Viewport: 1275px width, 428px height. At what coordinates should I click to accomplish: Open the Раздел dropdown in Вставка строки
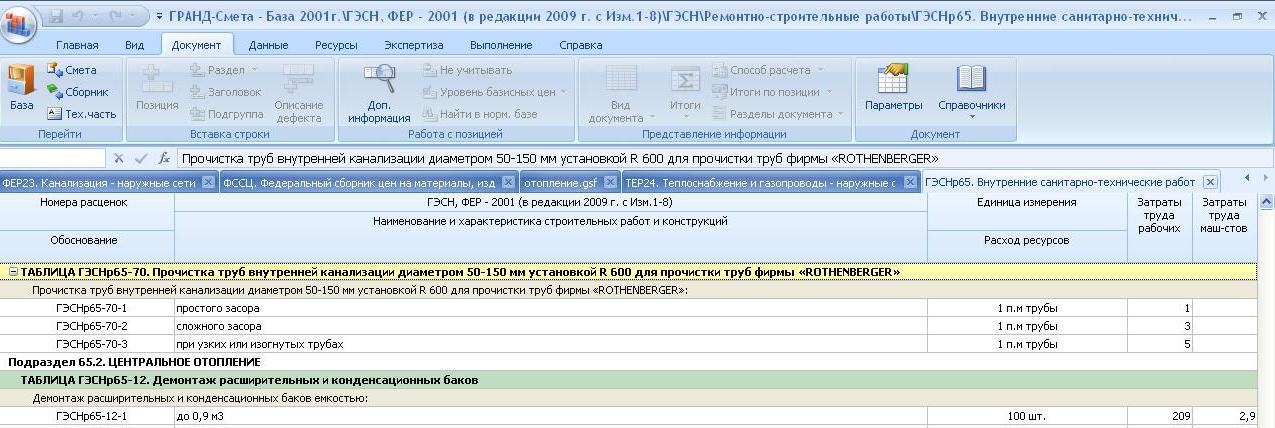coord(224,70)
